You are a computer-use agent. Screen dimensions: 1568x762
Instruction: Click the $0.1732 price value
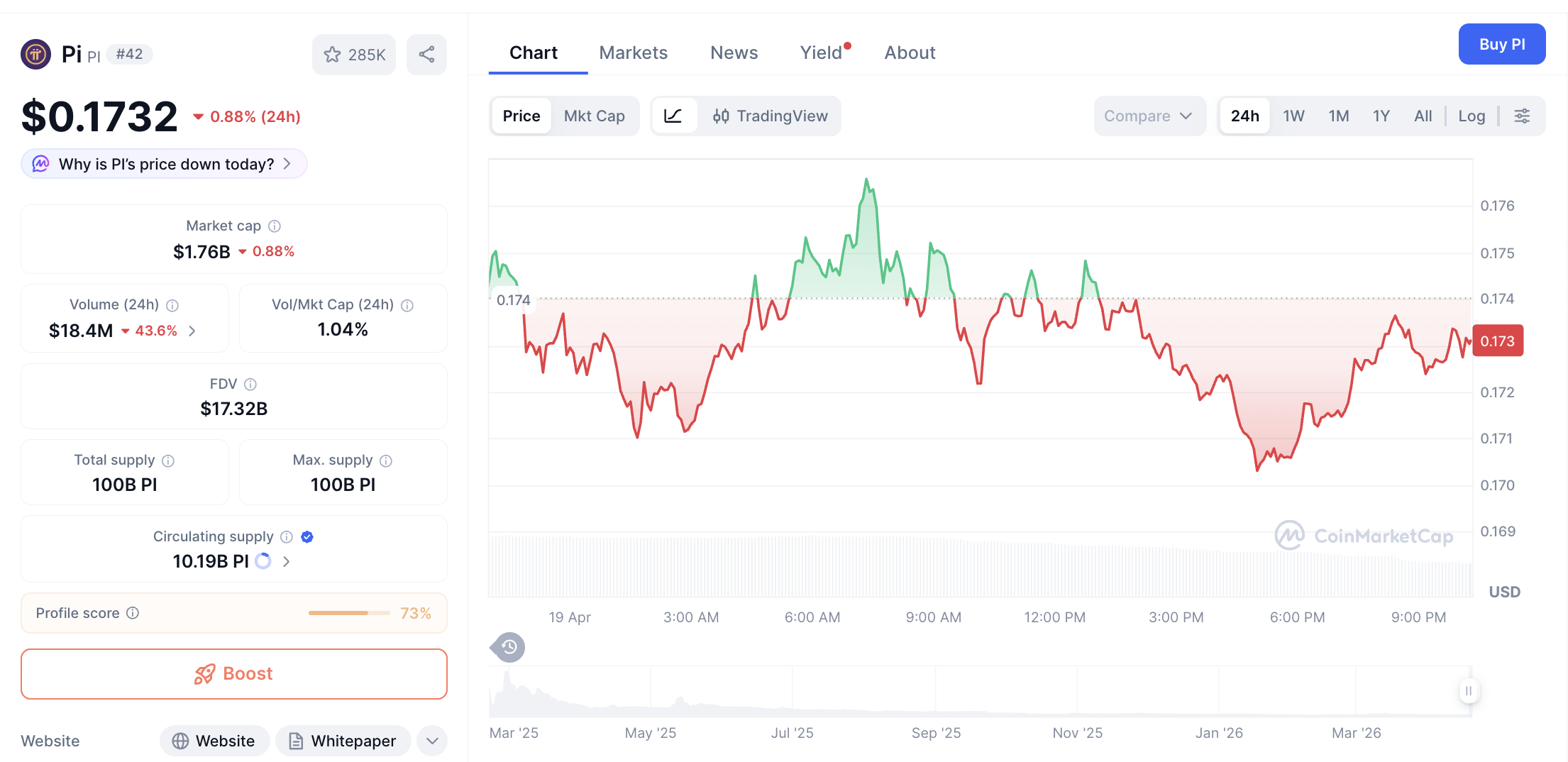coord(99,116)
